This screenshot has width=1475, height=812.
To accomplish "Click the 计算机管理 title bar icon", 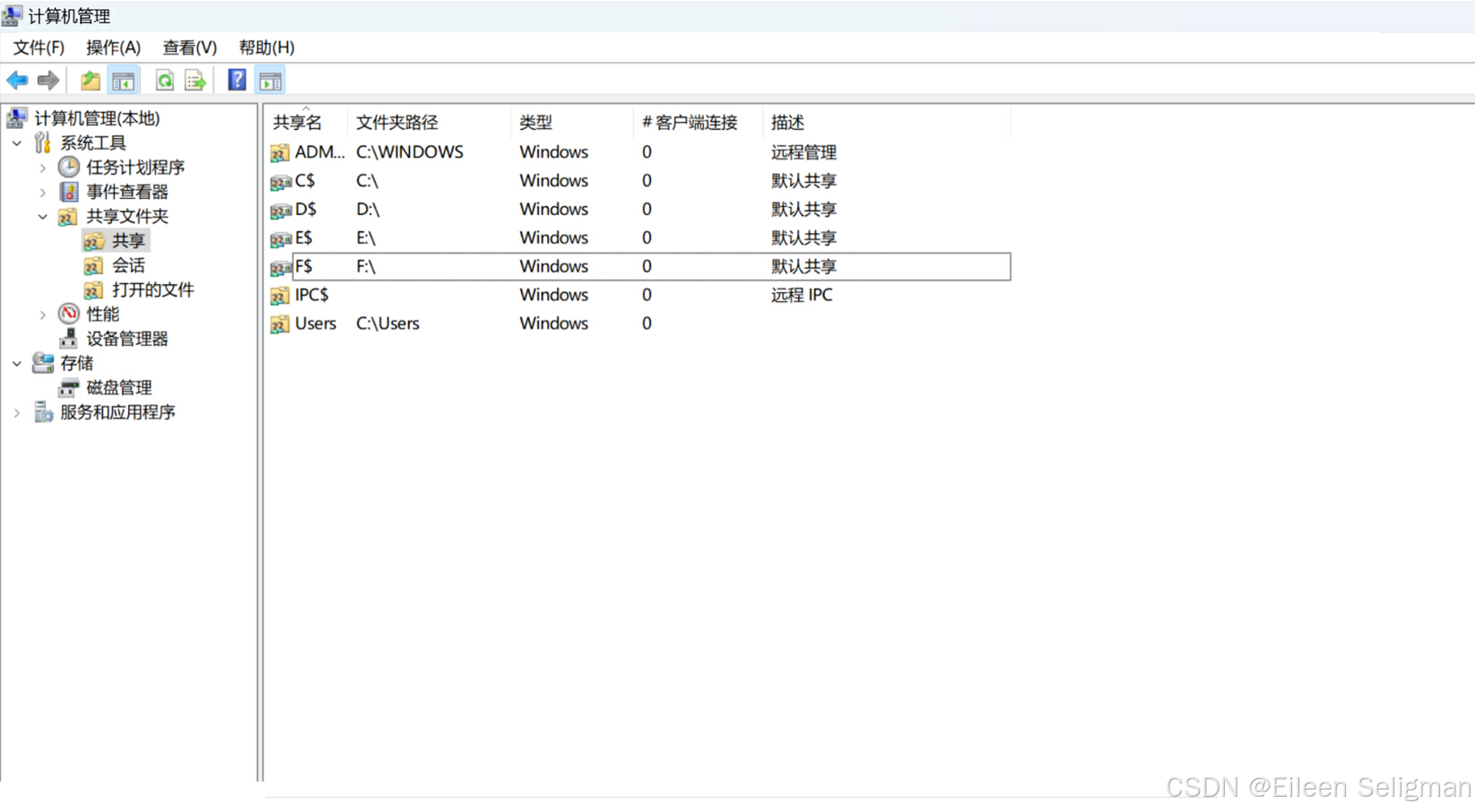I will point(12,15).
